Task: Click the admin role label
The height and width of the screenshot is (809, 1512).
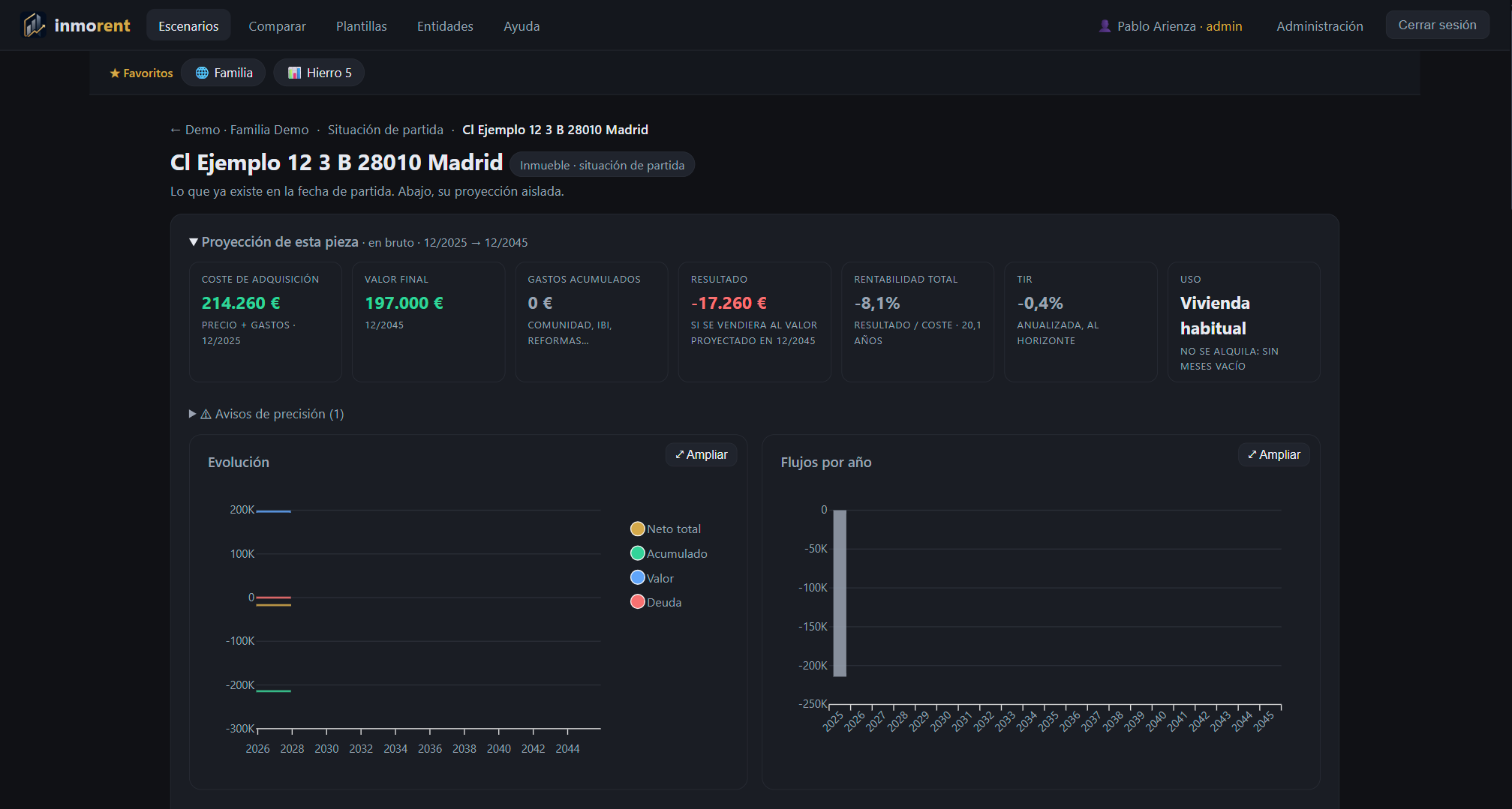Action: pyautogui.click(x=1224, y=26)
